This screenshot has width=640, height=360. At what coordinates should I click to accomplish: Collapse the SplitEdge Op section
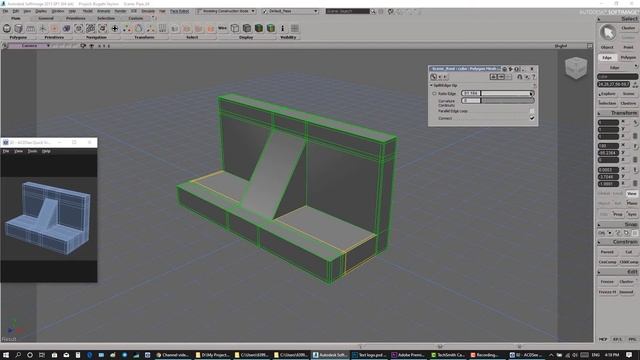(x=431, y=86)
